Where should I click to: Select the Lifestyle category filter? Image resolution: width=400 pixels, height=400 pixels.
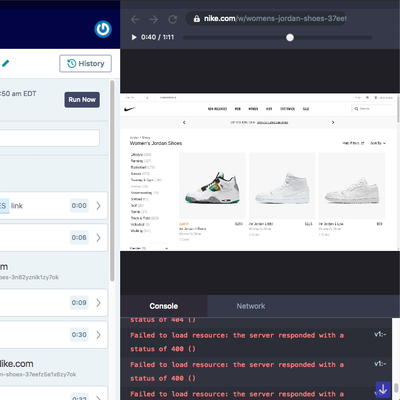pyautogui.click(x=141, y=155)
